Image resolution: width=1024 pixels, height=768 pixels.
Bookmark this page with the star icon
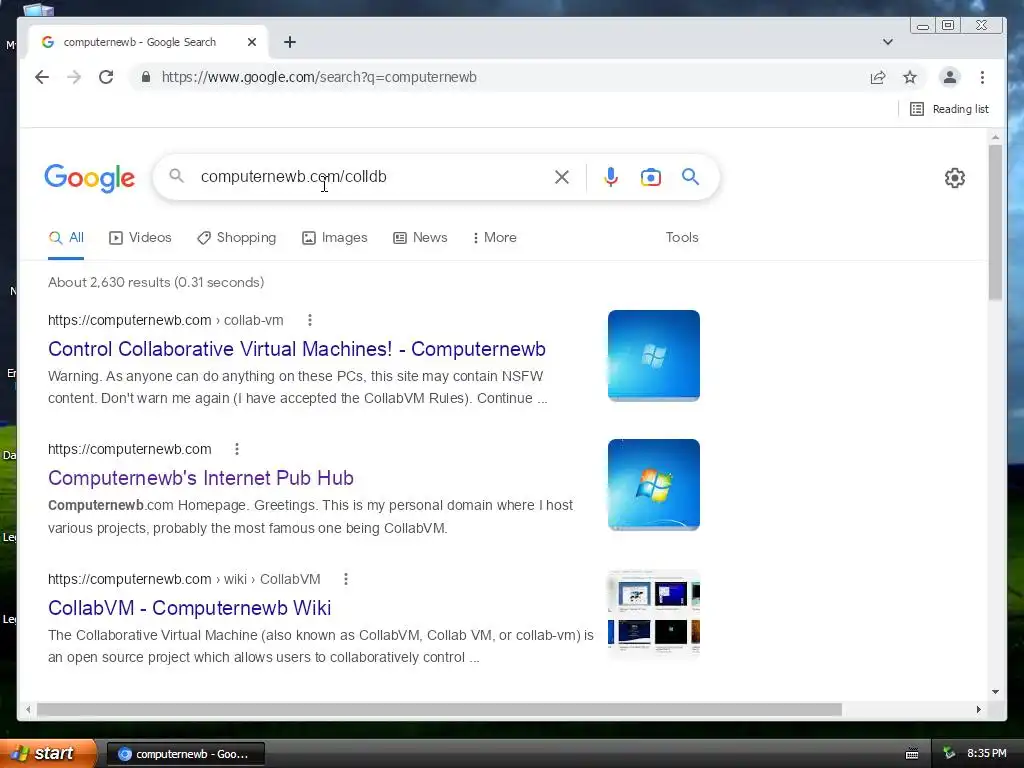pos(910,78)
